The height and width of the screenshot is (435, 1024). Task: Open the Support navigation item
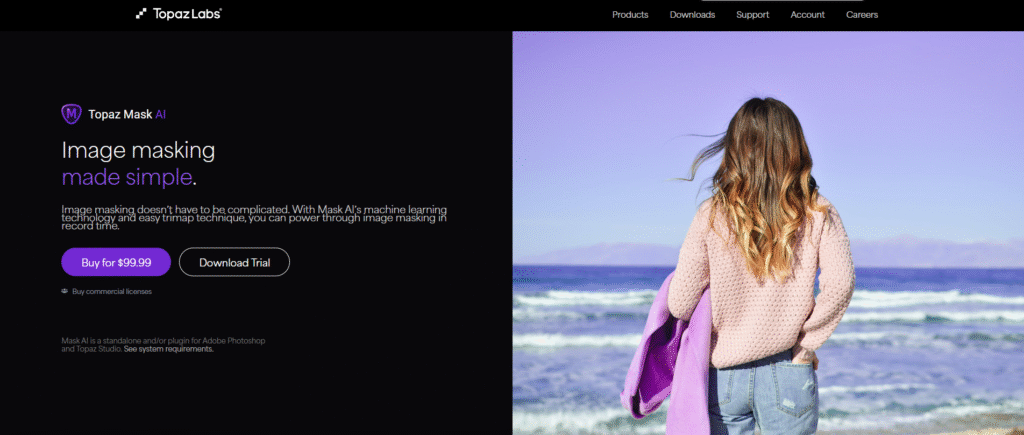click(x=752, y=15)
